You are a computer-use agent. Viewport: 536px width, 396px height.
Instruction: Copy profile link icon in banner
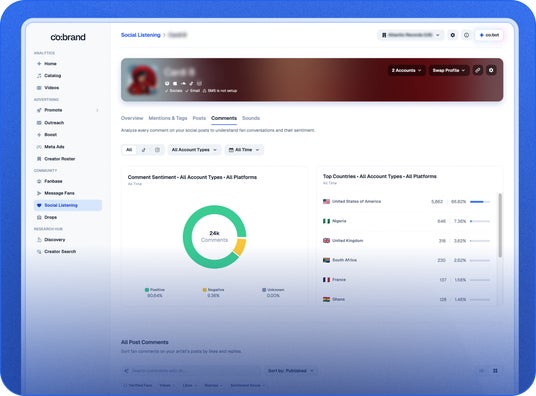[x=478, y=70]
